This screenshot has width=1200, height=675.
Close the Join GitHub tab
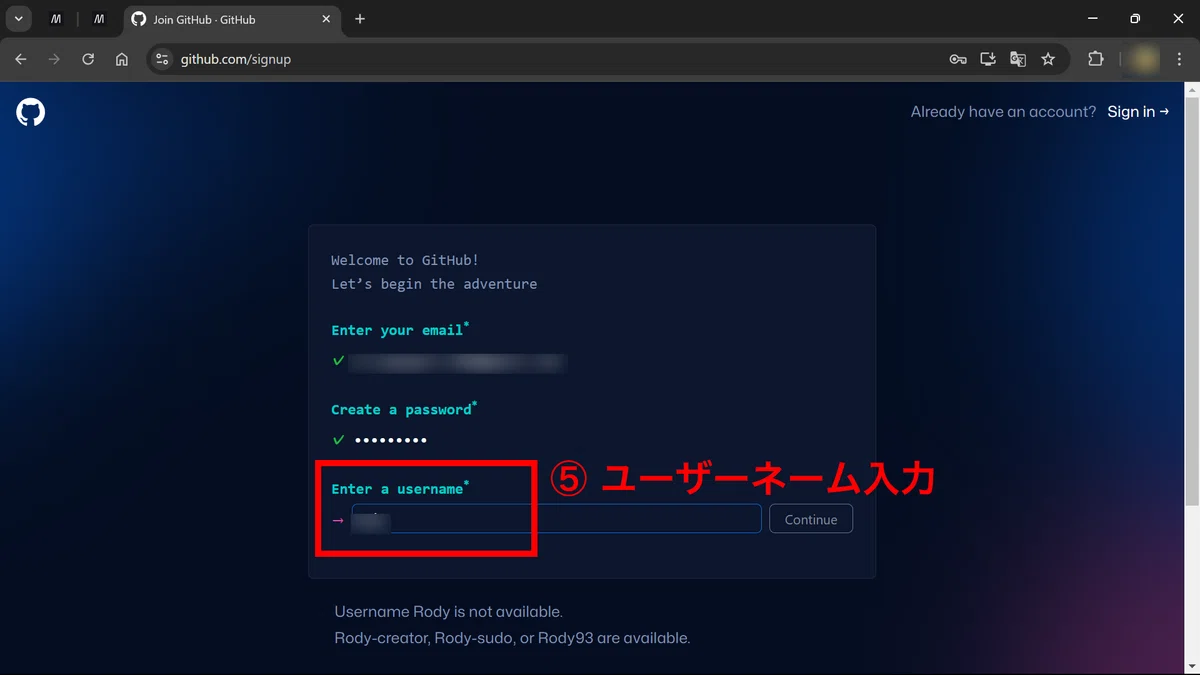coord(326,19)
